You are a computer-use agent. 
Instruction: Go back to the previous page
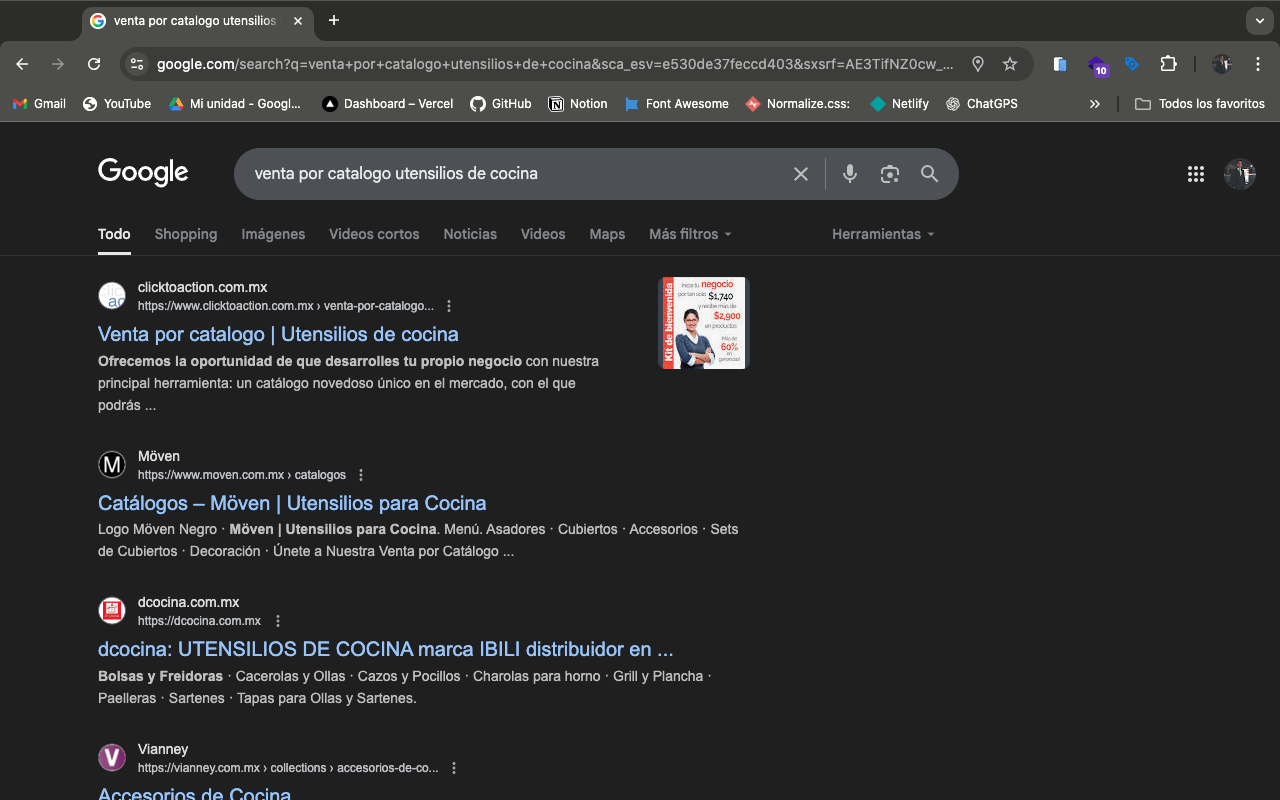22,64
